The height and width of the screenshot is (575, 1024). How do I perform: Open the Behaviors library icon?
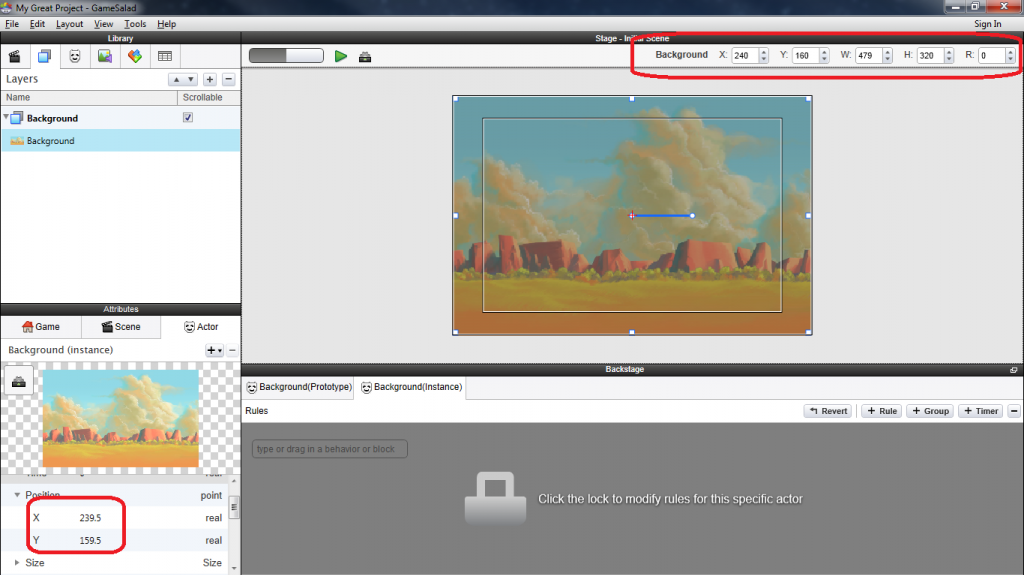135,56
